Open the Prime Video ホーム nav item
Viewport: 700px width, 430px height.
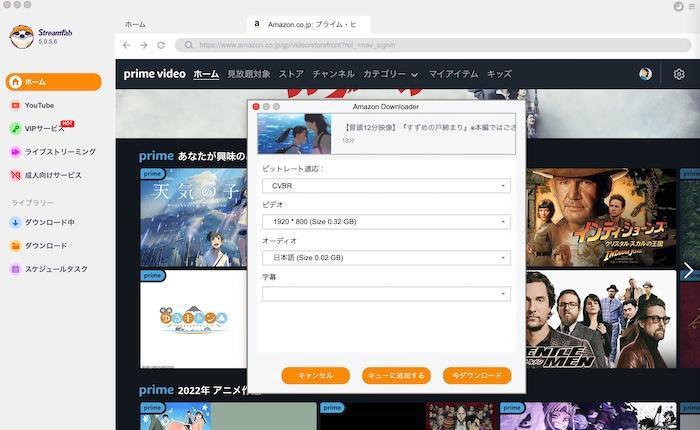click(x=206, y=74)
